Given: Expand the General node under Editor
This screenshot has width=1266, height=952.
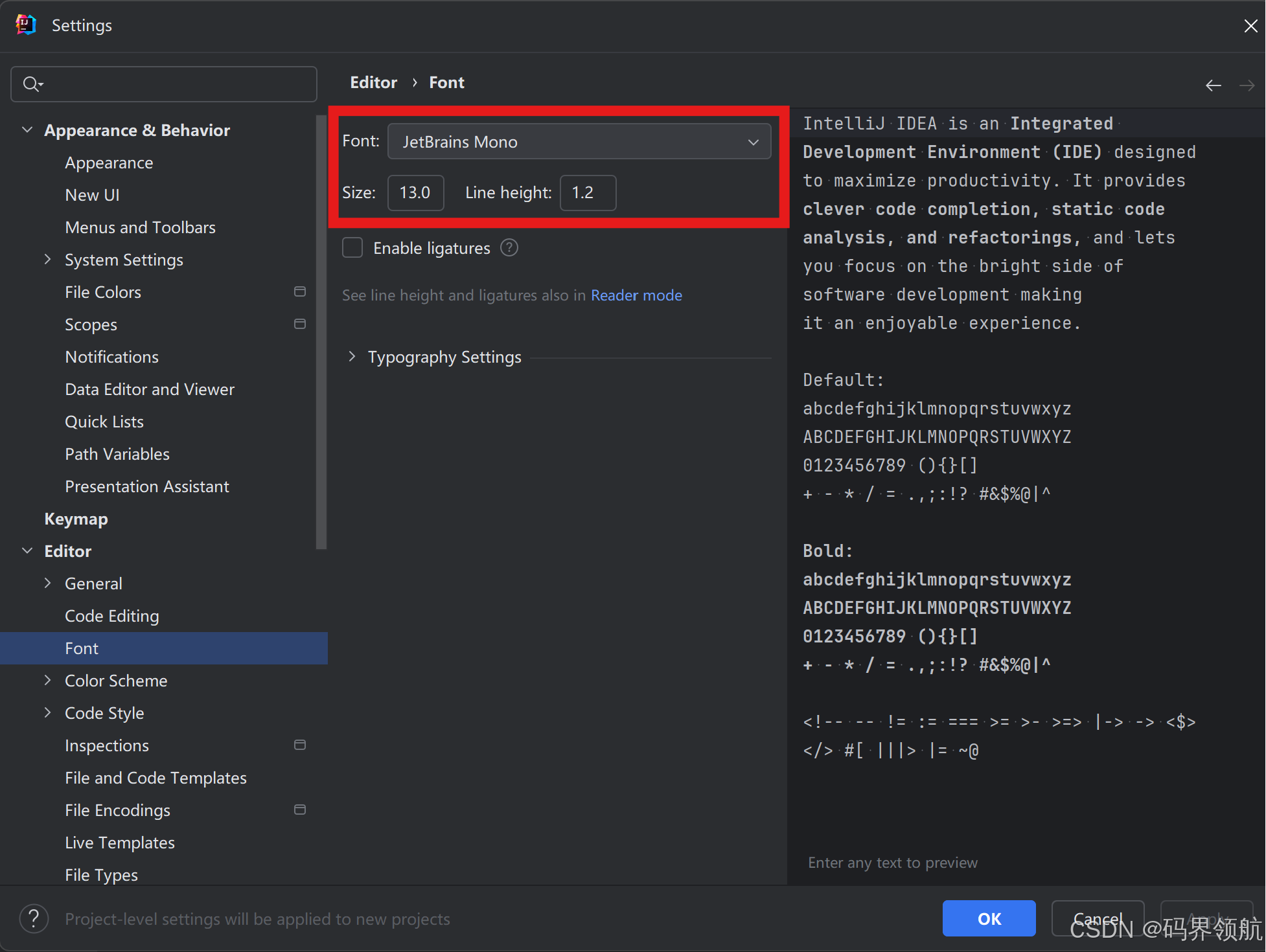Looking at the screenshot, I should coord(47,583).
